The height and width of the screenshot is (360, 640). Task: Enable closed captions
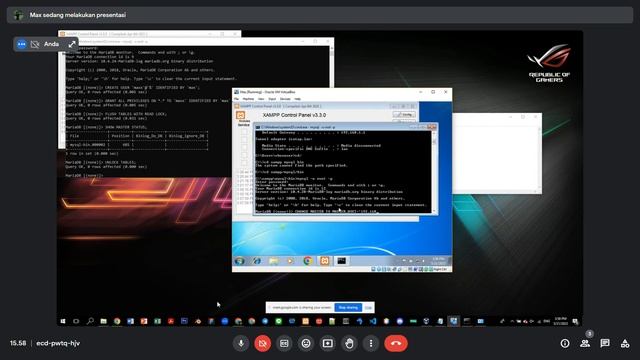tap(284, 343)
